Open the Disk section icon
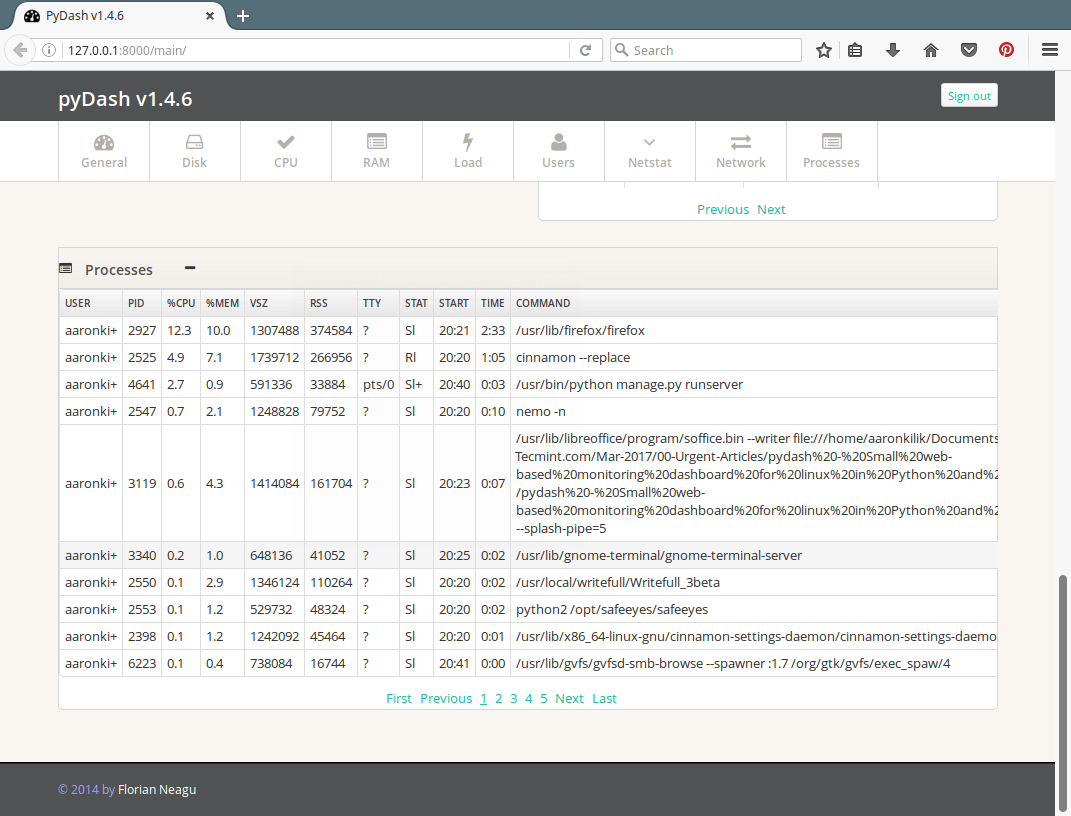1071x816 pixels. coord(194,142)
